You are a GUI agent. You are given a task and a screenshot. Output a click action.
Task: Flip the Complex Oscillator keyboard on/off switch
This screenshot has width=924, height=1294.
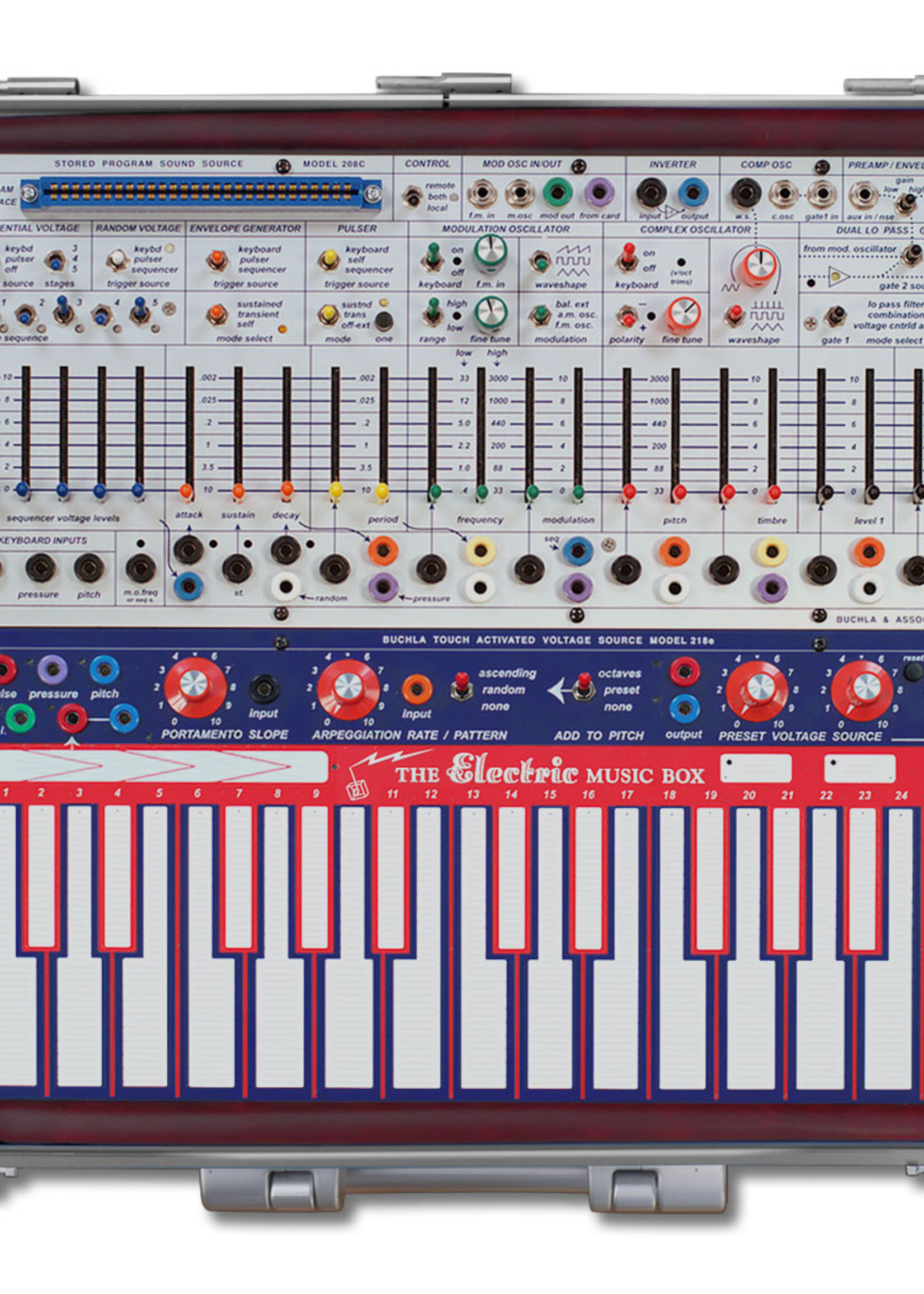pyautogui.click(x=628, y=258)
